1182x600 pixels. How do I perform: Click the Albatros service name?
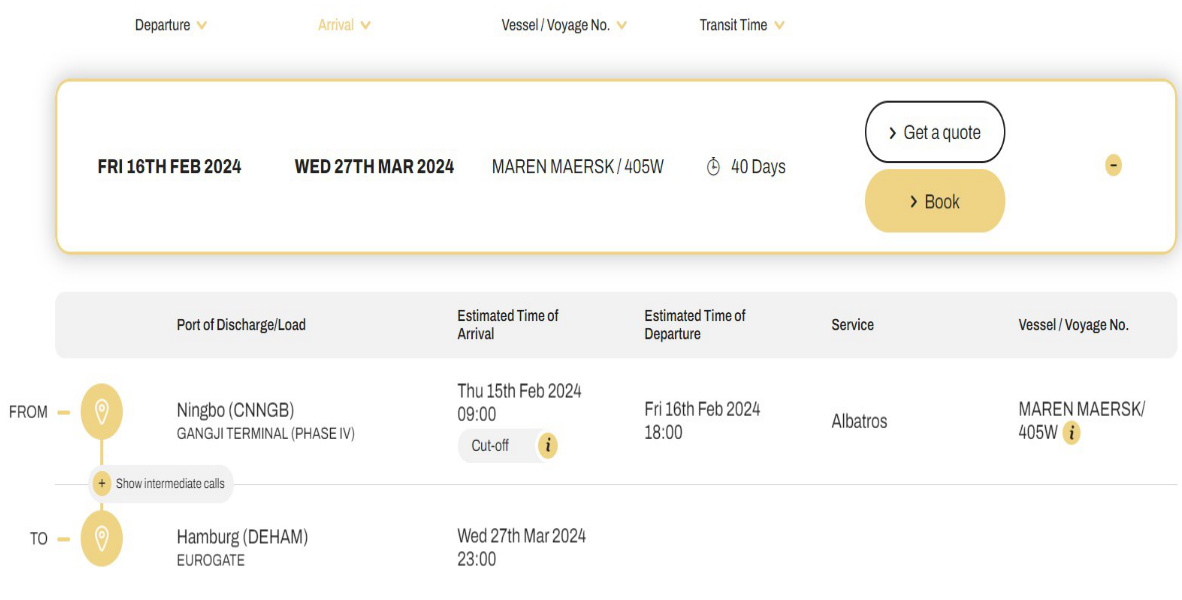click(x=859, y=421)
